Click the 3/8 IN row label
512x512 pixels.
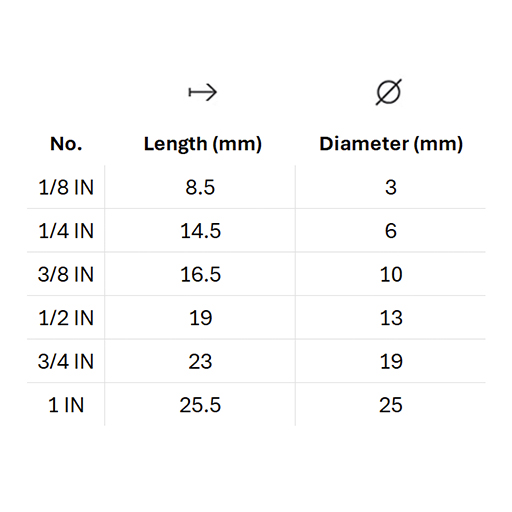click(x=66, y=275)
